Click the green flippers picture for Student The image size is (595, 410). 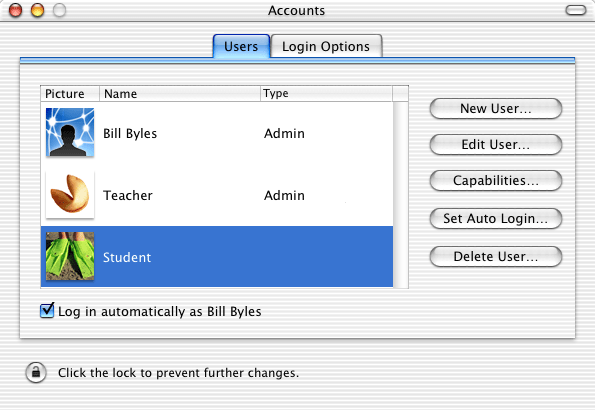[x=70, y=256]
